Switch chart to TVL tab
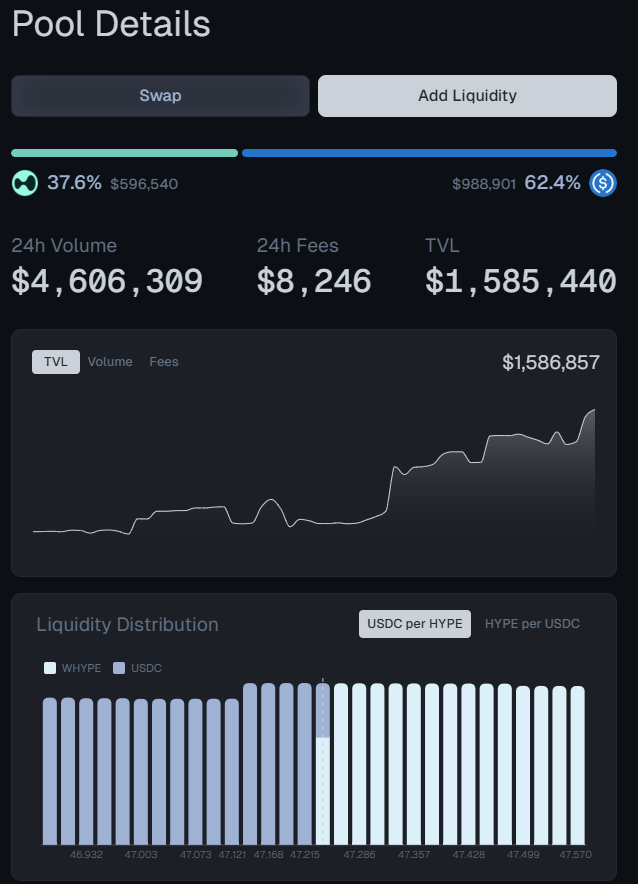Image resolution: width=638 pixels, height=884 pixels. pyautogui.click(x=56, y=362)
